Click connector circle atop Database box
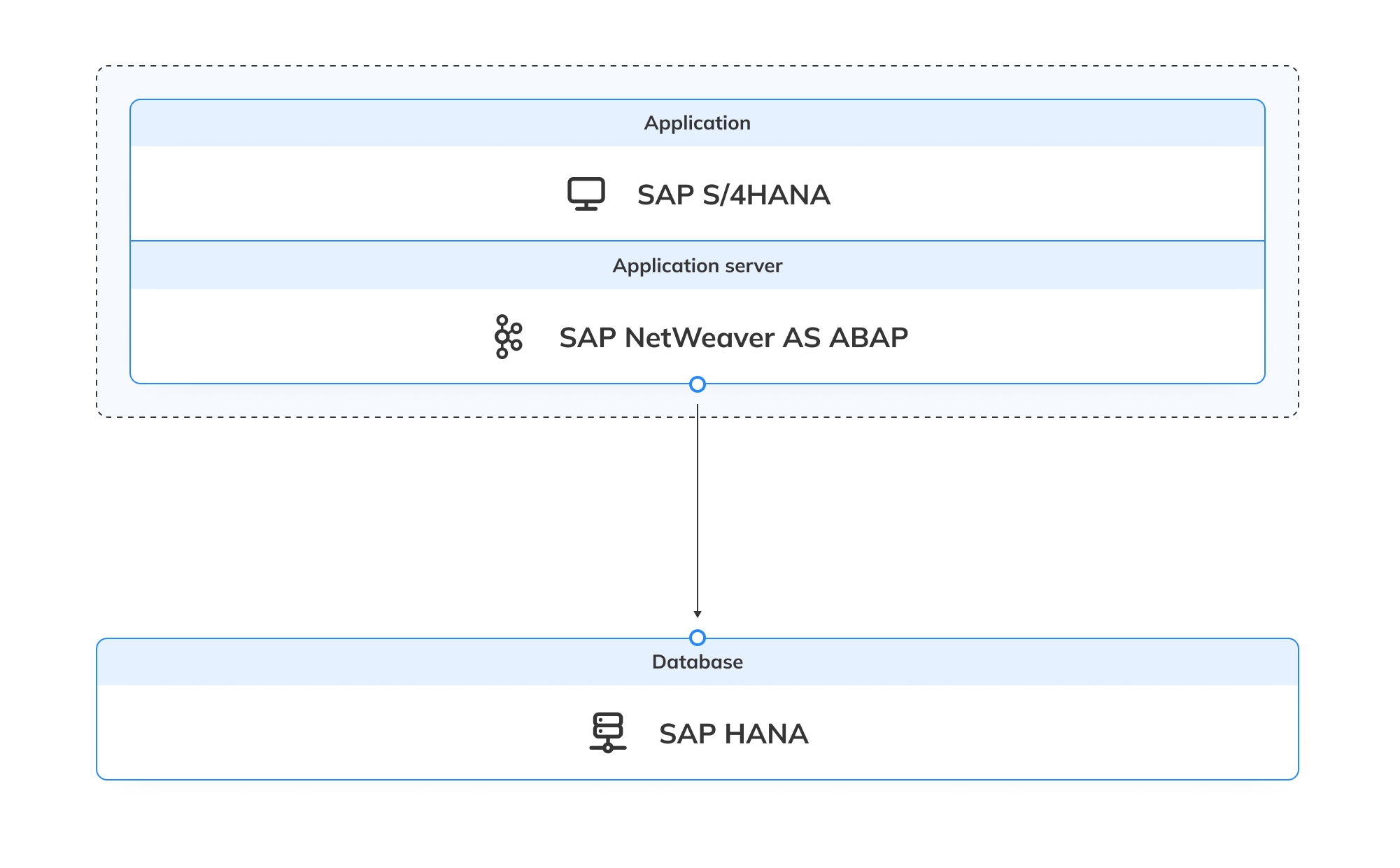 (x=698, y=638)
